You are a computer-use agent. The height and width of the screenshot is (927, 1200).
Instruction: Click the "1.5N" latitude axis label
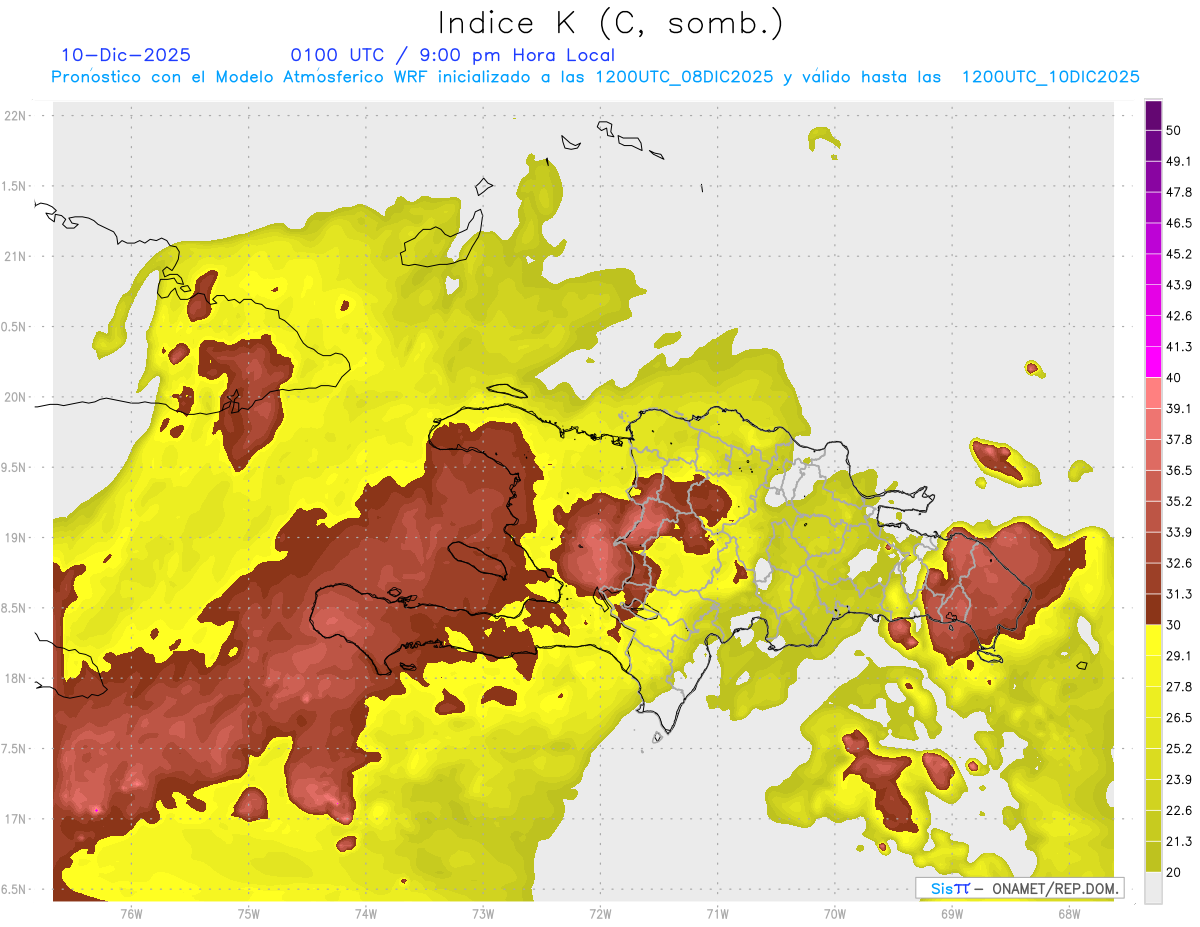pos(15,187)
